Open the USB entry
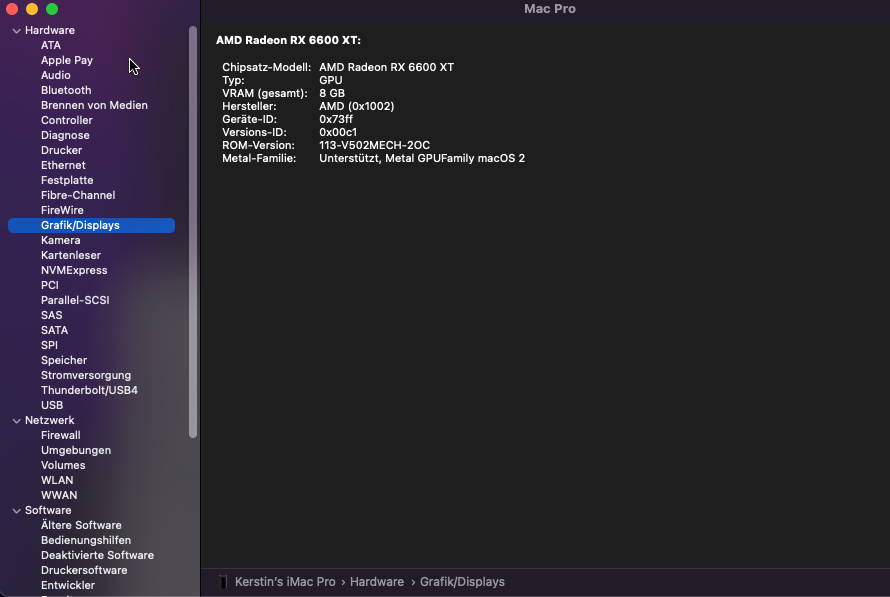 click(x=52, y=406)
